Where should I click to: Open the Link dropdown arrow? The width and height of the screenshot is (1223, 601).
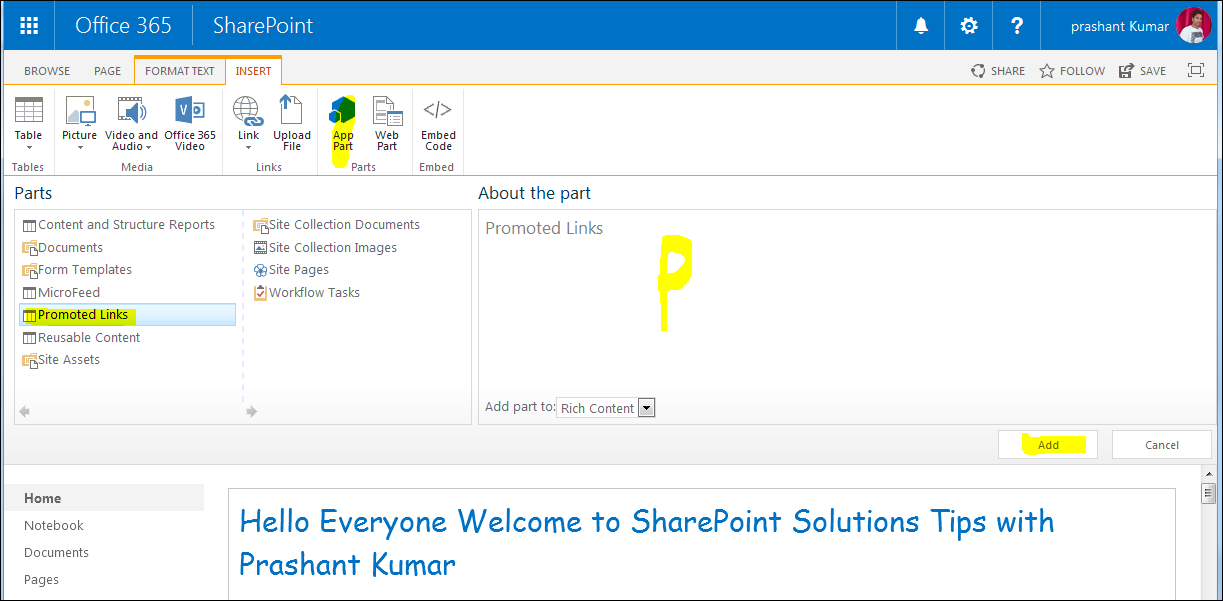tap(248, 148)
